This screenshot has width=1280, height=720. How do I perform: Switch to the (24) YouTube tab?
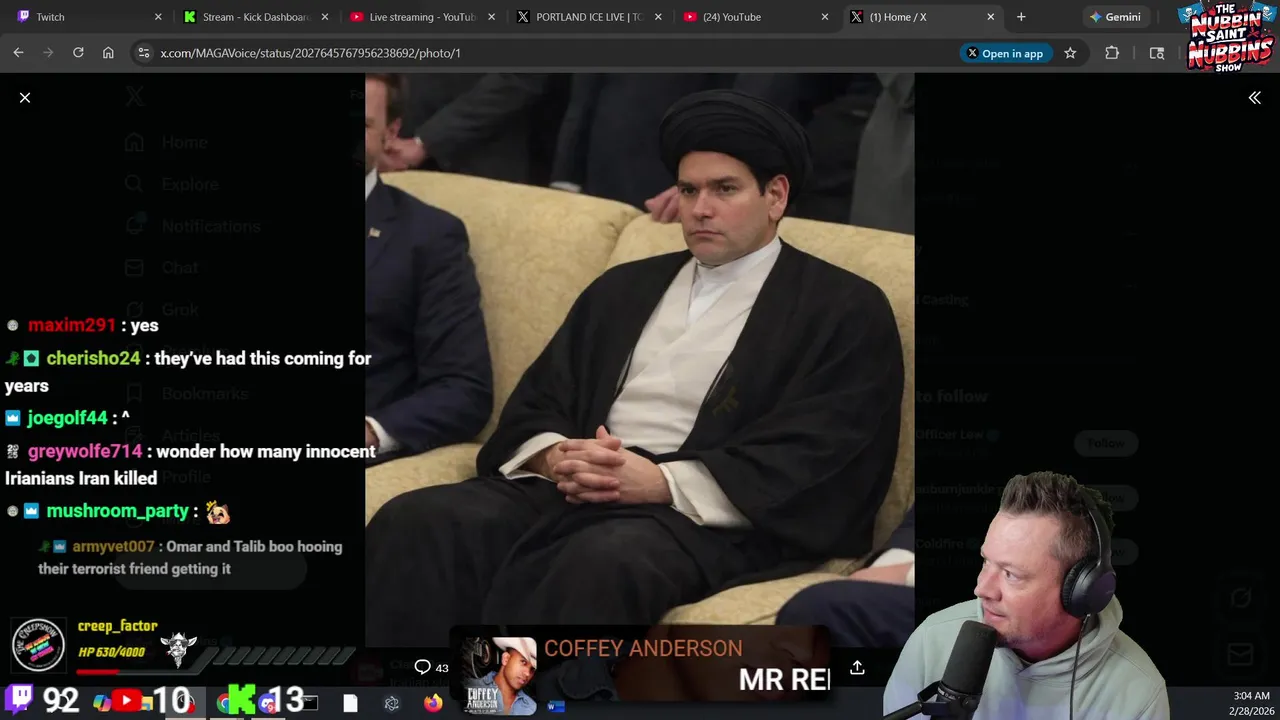pyautogui.click(x=756, y=17)
